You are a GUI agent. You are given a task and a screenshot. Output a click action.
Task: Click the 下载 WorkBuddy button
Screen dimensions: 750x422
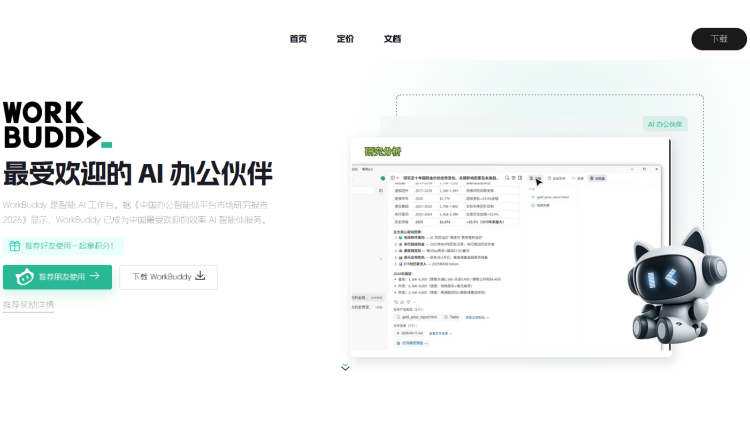tap(168, 277)
